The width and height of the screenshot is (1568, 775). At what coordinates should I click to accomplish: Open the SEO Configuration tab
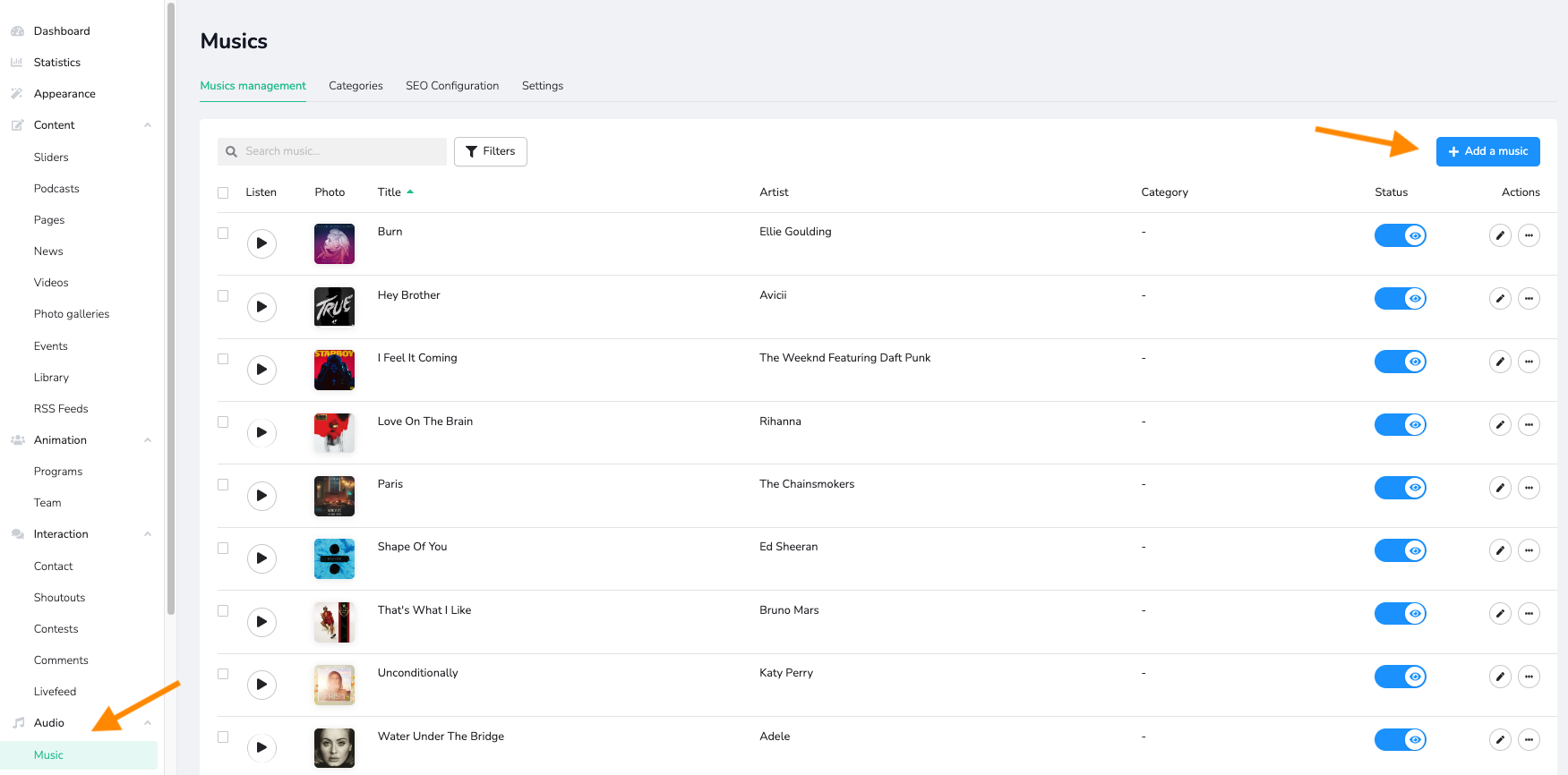(452, 86)
